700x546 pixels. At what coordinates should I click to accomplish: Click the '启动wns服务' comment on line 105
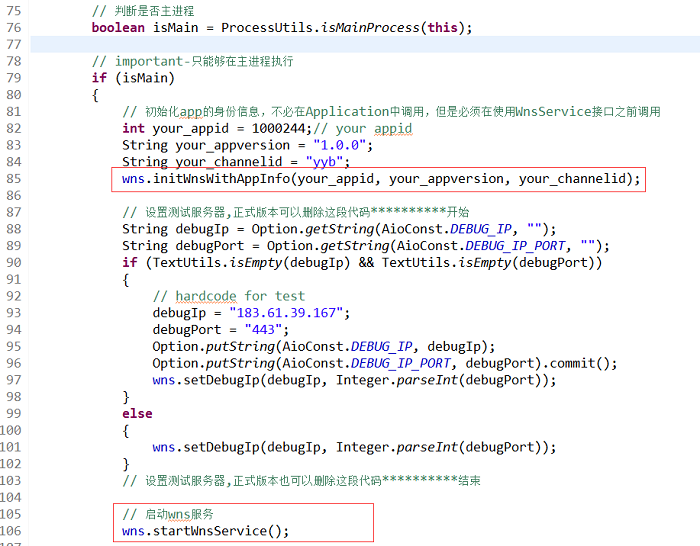[168, 514]
